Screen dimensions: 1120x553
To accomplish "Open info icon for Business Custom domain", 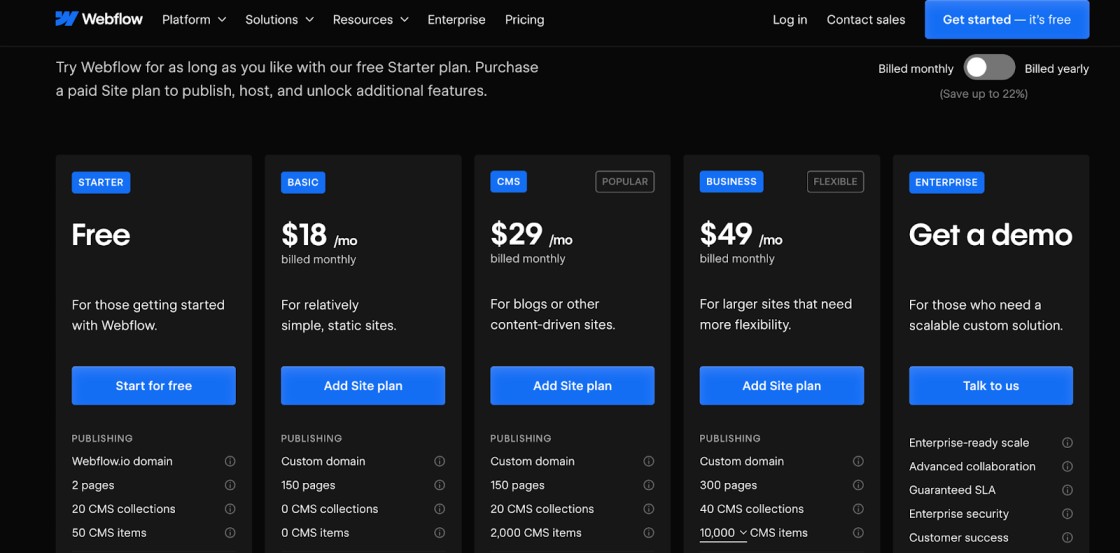I will pos(858,462).
